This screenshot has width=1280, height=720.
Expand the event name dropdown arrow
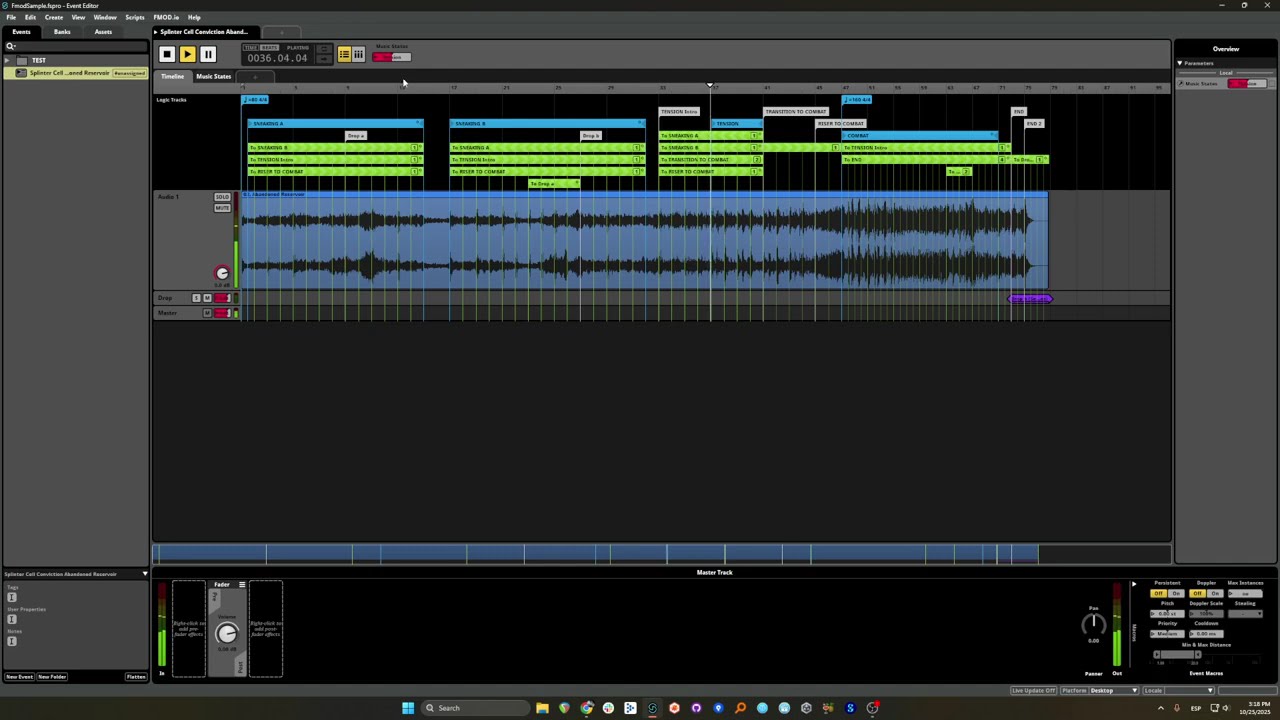point(144,574)
